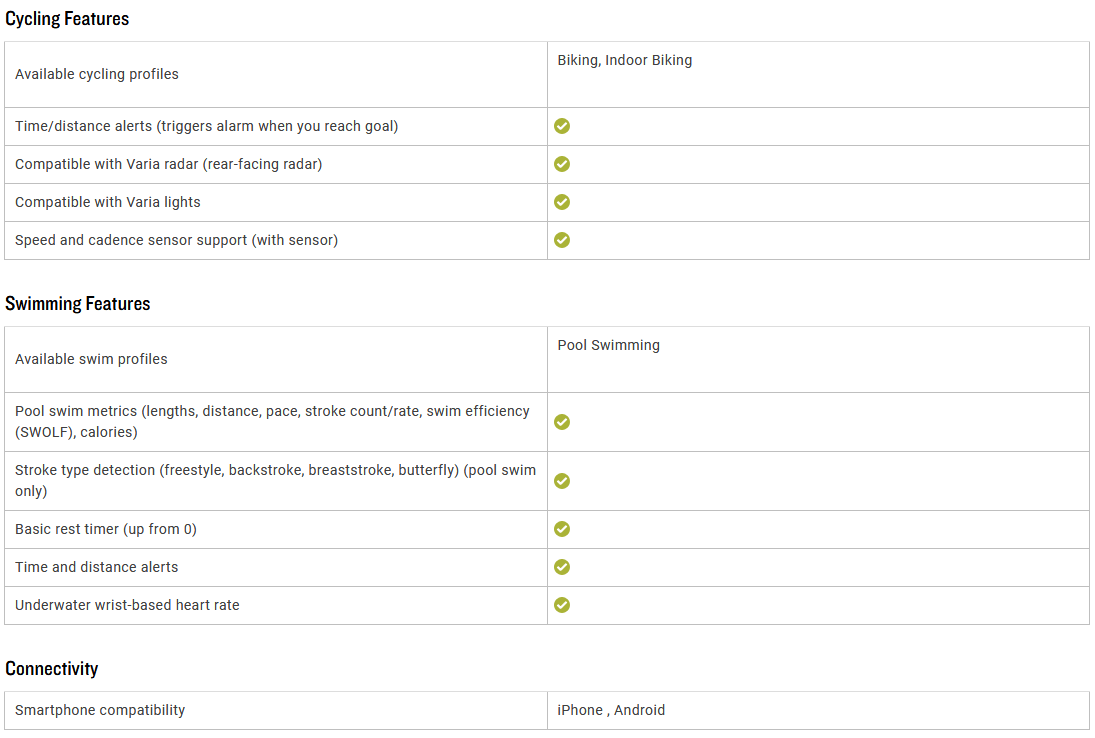Click the 'Biking, Indoor Biking' value text
The image size is (1095, 738).
tap(624, 60)
